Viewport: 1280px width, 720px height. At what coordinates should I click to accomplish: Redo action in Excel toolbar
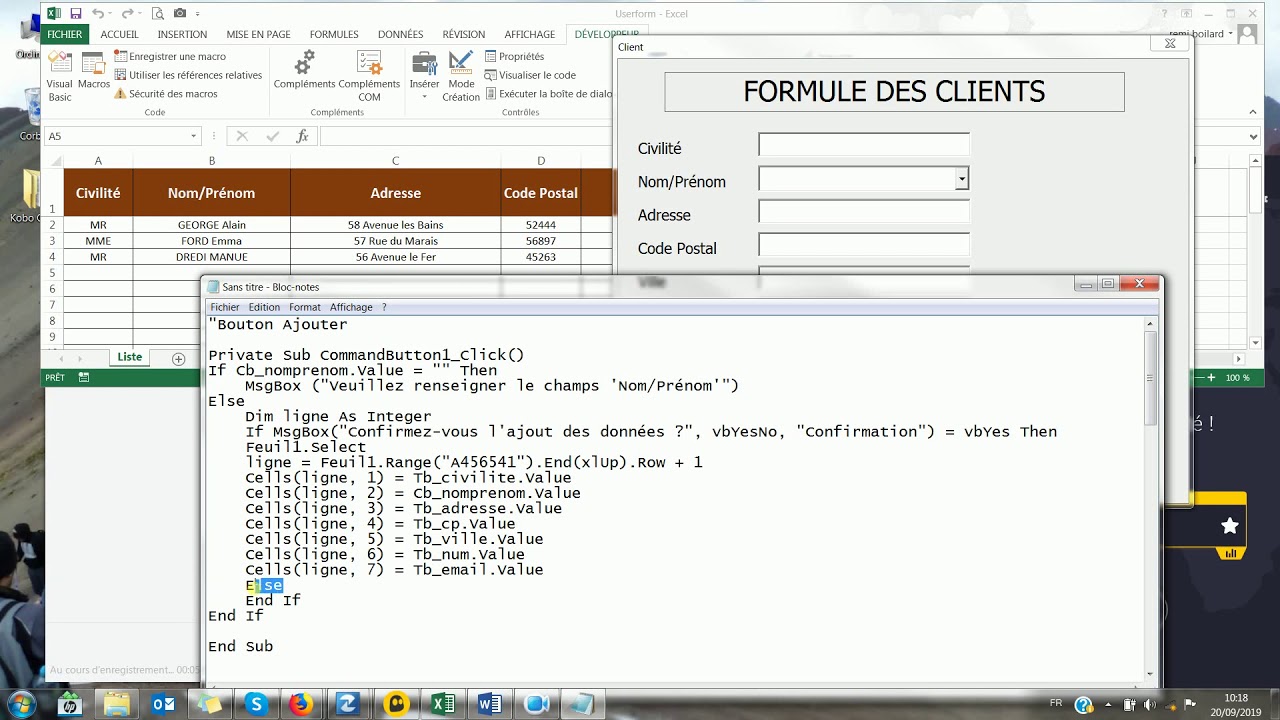pyautogui.click(x=127, y=13)
